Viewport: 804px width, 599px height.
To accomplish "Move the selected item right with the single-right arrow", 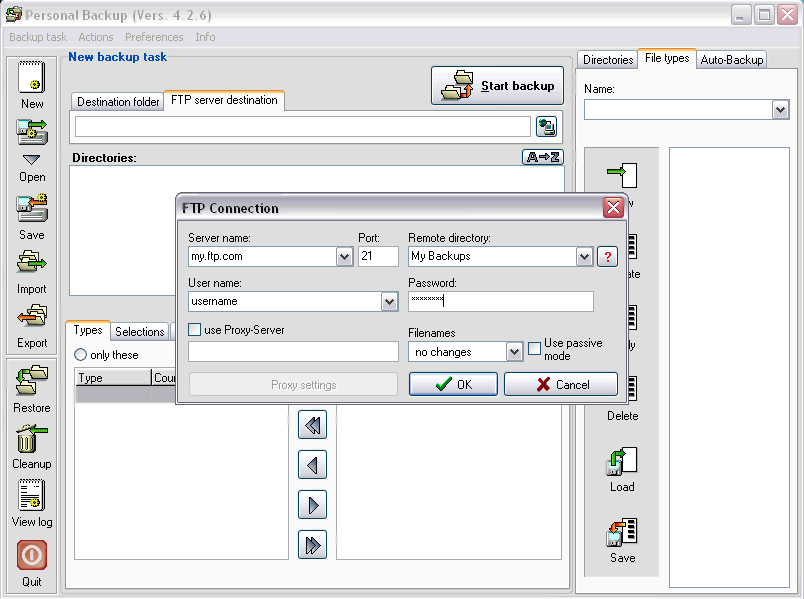I will tap(312, 505).
